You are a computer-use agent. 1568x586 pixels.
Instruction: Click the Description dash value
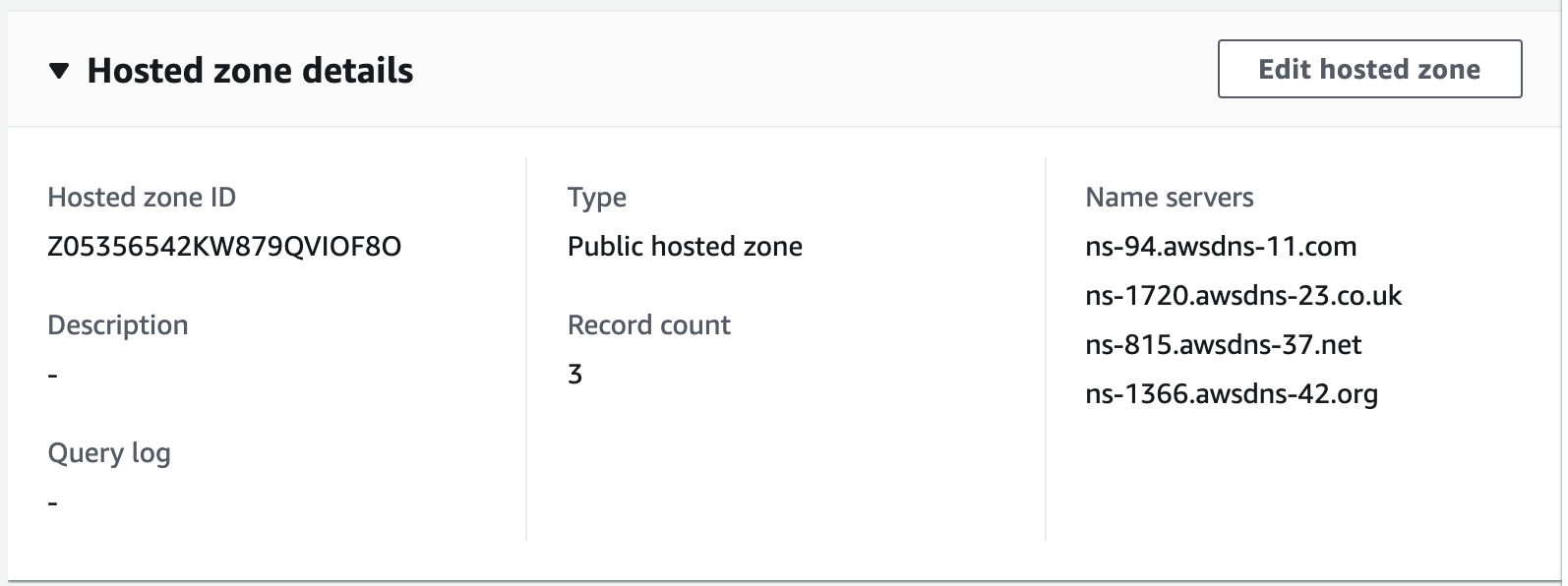point(53,376)
